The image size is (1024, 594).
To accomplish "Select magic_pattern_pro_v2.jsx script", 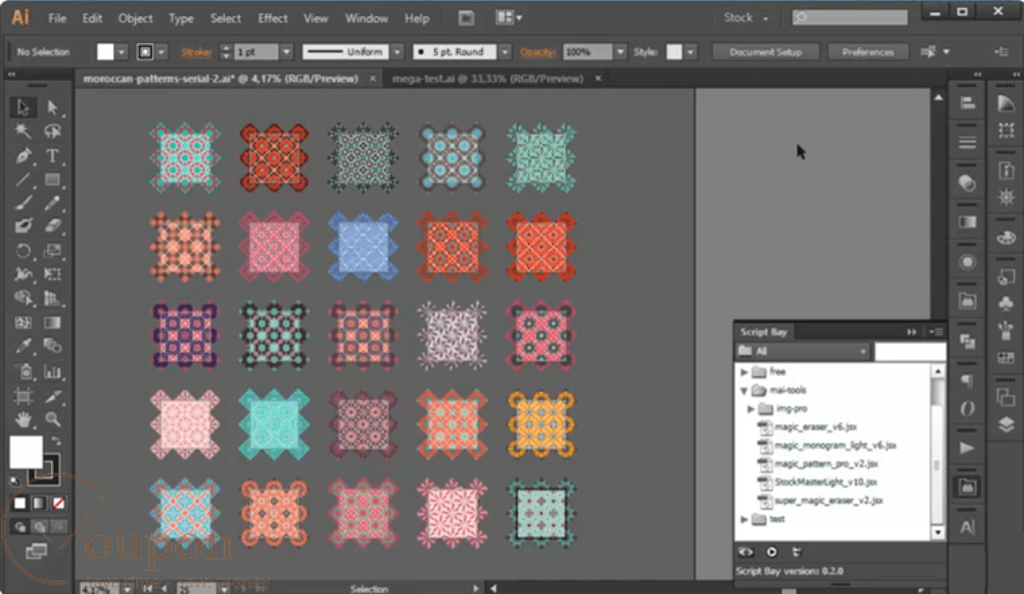I will (x=826, y=464).
